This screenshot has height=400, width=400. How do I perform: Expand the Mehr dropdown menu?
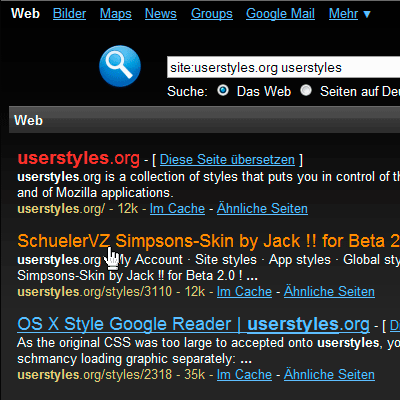[x=350, y=14]
